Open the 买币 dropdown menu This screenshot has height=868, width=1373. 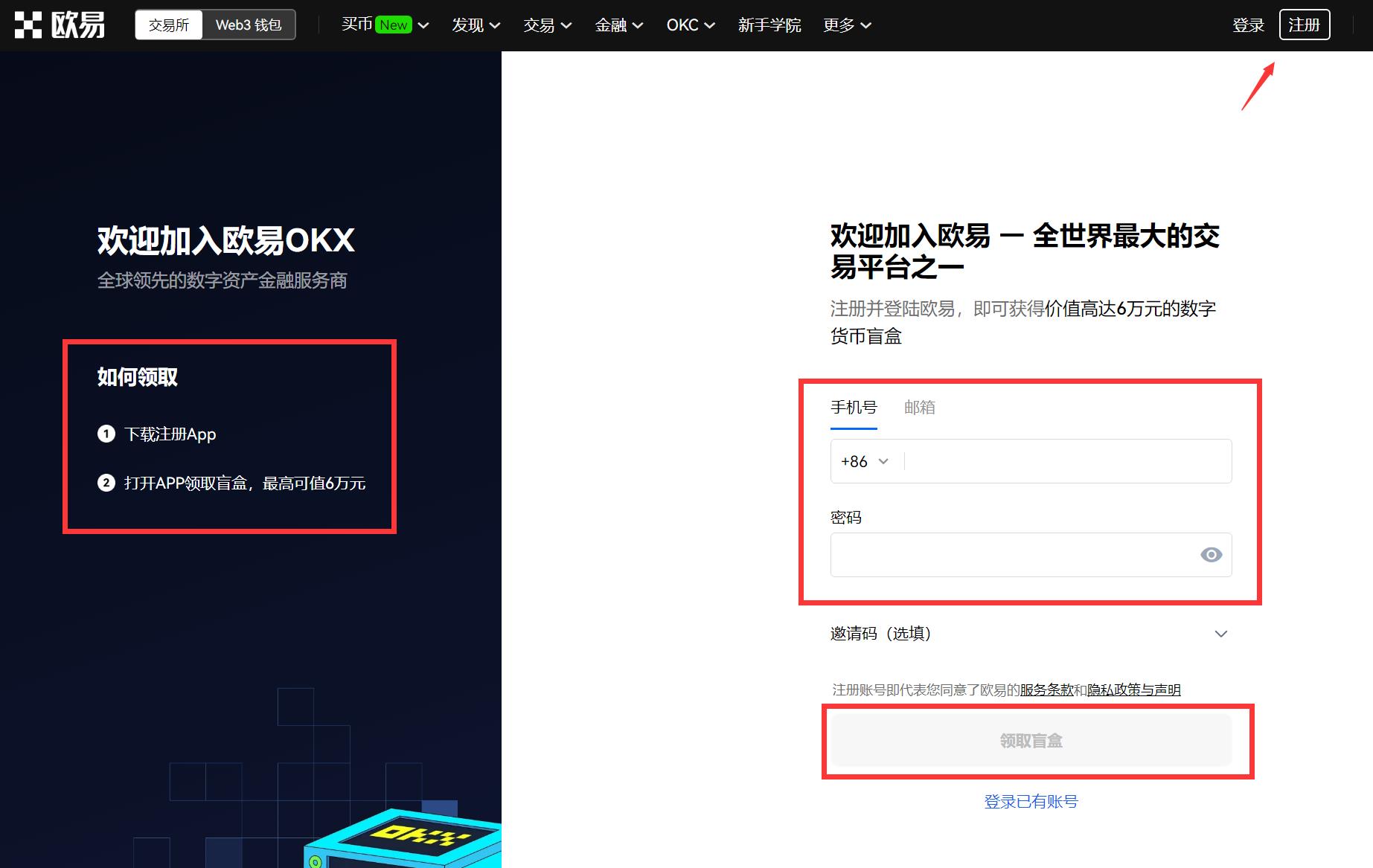pos(385,25)
